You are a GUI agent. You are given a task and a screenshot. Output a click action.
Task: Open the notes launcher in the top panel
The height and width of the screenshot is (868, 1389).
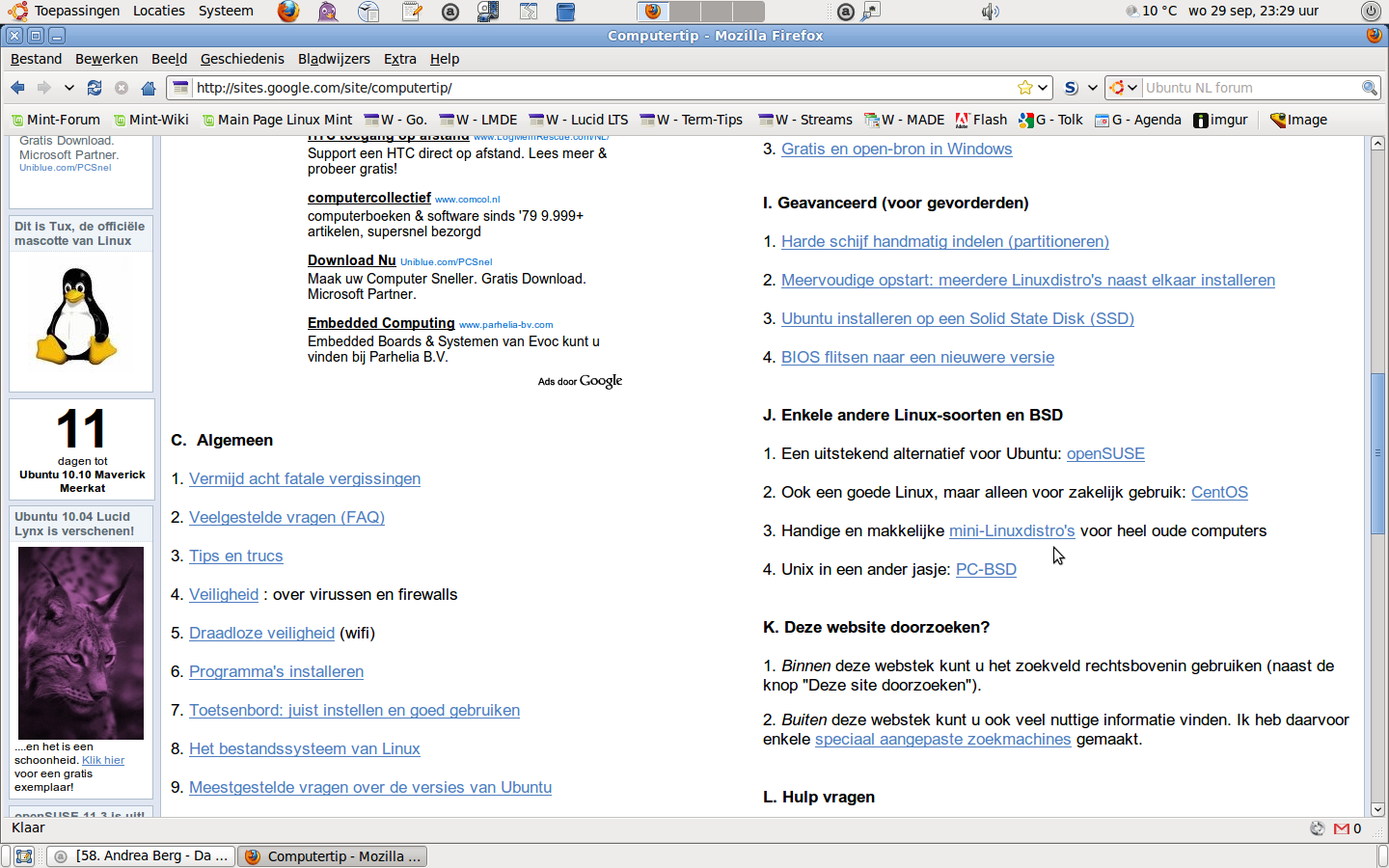coord(413,12)
